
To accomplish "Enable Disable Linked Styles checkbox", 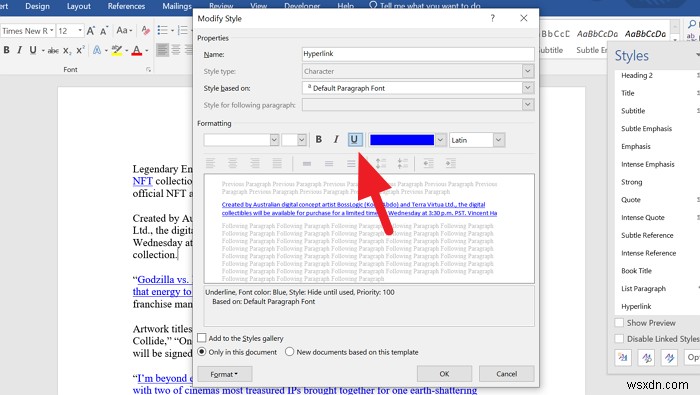I will coord(619,339).
